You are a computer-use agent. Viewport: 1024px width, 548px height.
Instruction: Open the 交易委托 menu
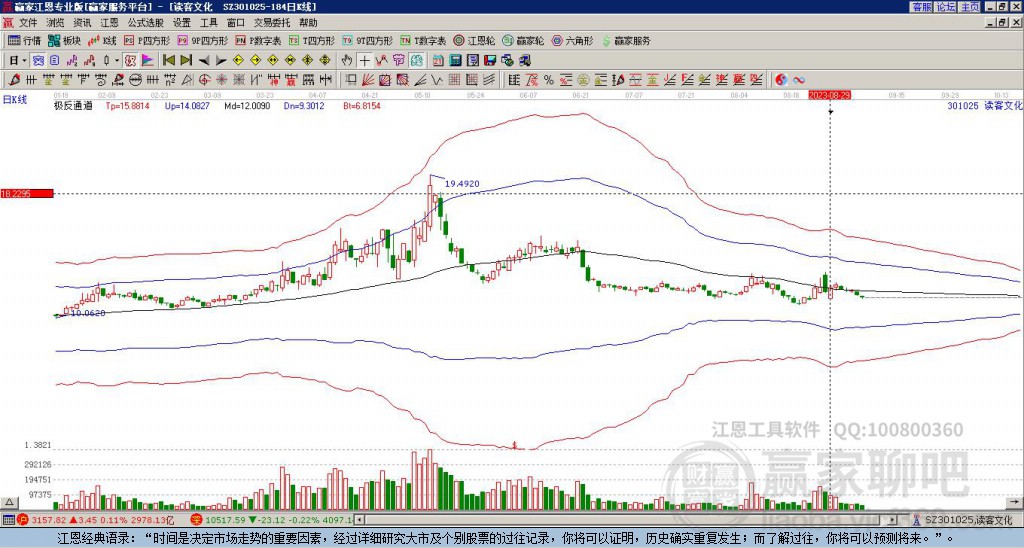(x=272, y=23)
